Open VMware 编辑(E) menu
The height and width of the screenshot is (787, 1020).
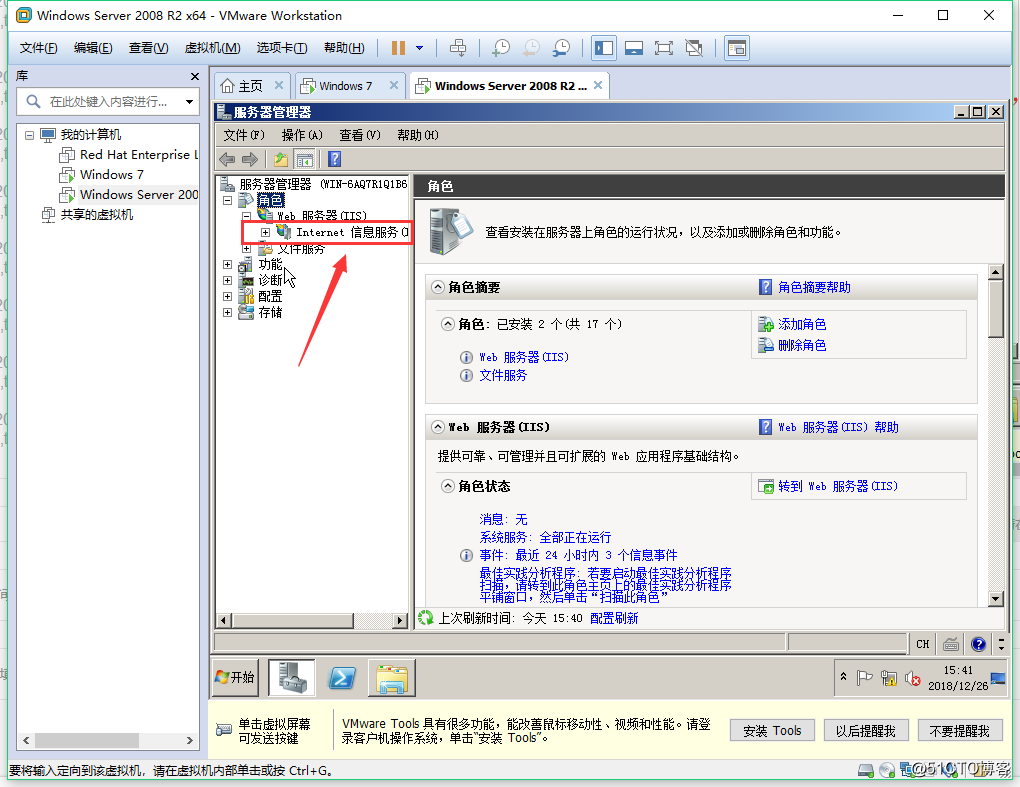tap(93, 47)
